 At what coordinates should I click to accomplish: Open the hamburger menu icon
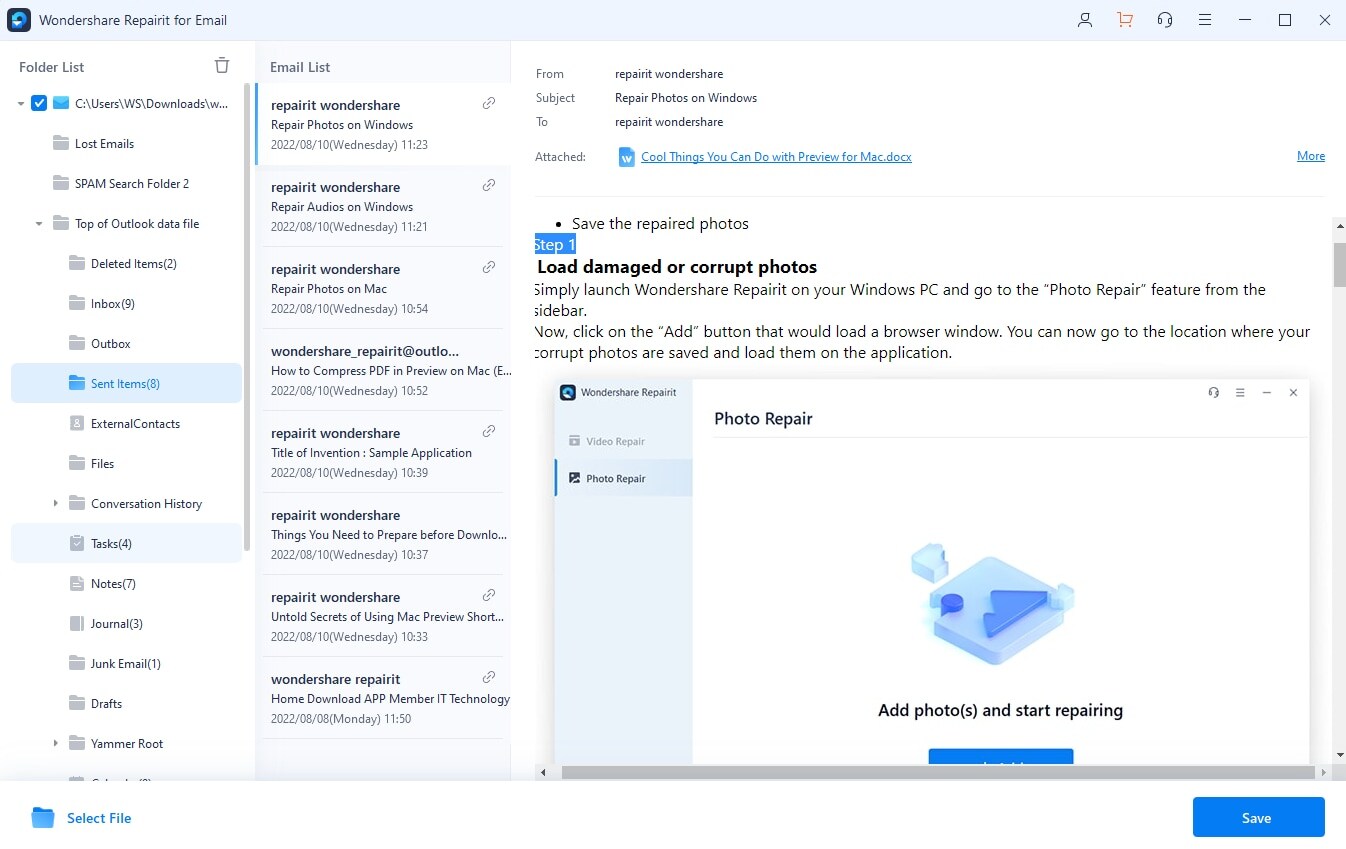[x=1205, y=19]
